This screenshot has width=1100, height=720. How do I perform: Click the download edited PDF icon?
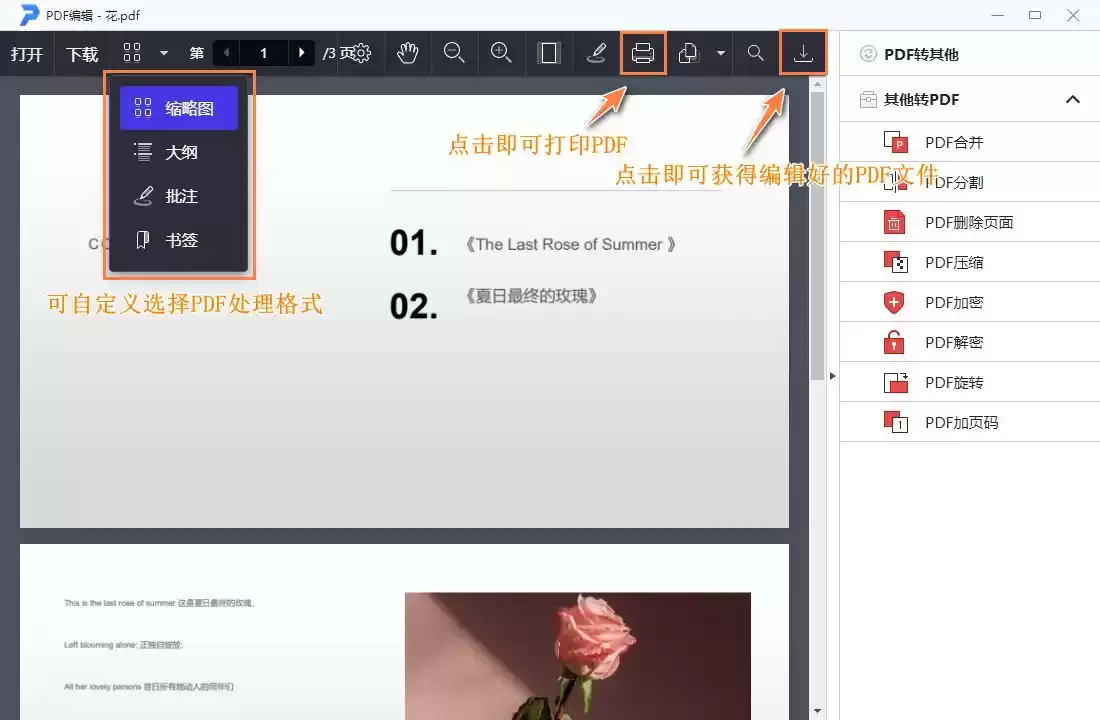click(803, 53)
